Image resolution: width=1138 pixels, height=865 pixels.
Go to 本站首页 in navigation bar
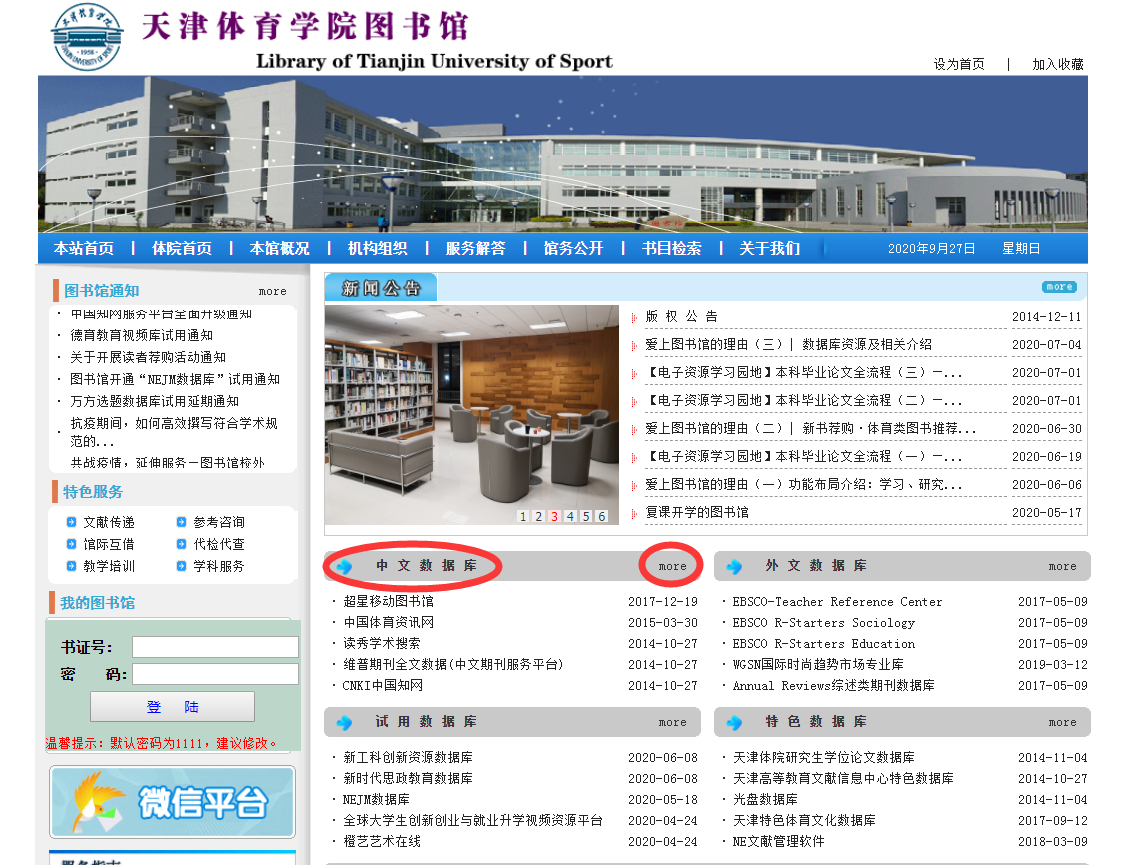[83, 248]
